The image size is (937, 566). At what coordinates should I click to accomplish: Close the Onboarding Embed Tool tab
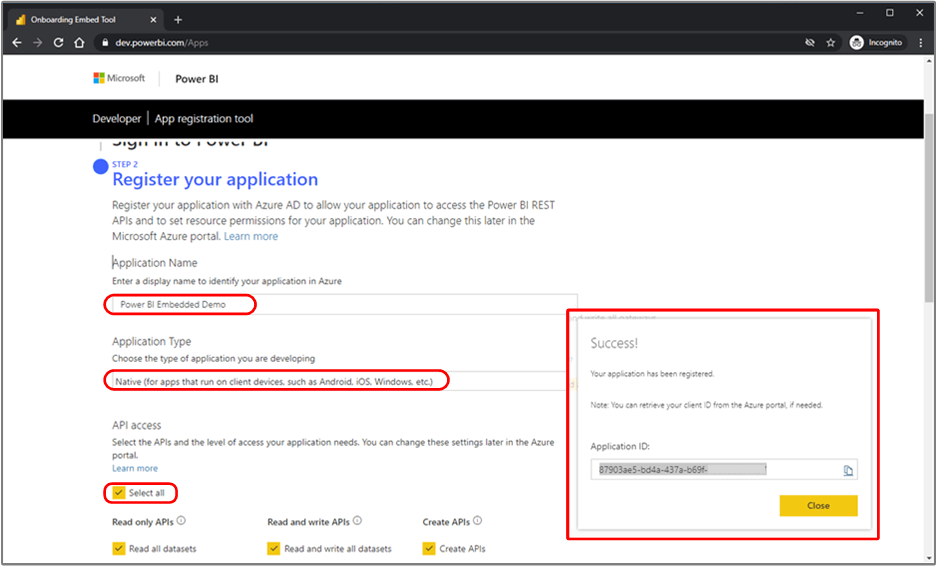(x=153, y=20)
